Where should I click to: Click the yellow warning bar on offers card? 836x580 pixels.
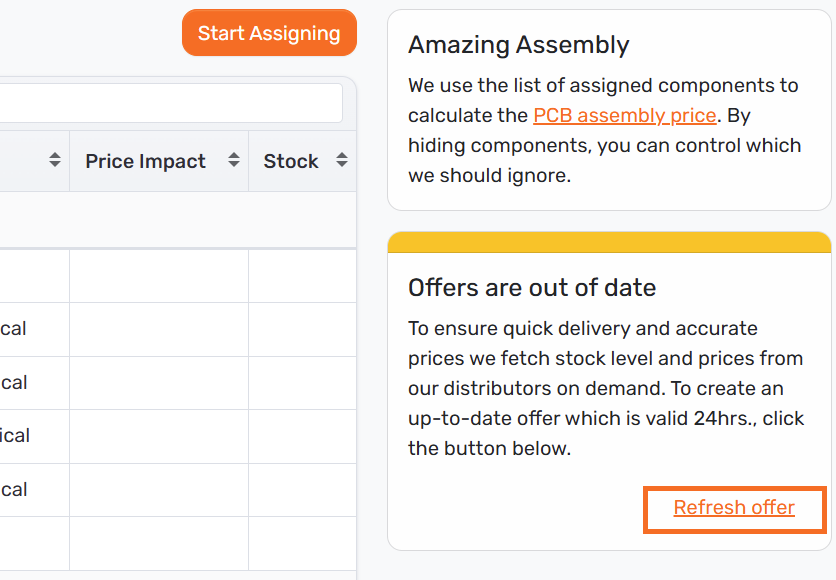pyautogui.click(x=609, y=242)
